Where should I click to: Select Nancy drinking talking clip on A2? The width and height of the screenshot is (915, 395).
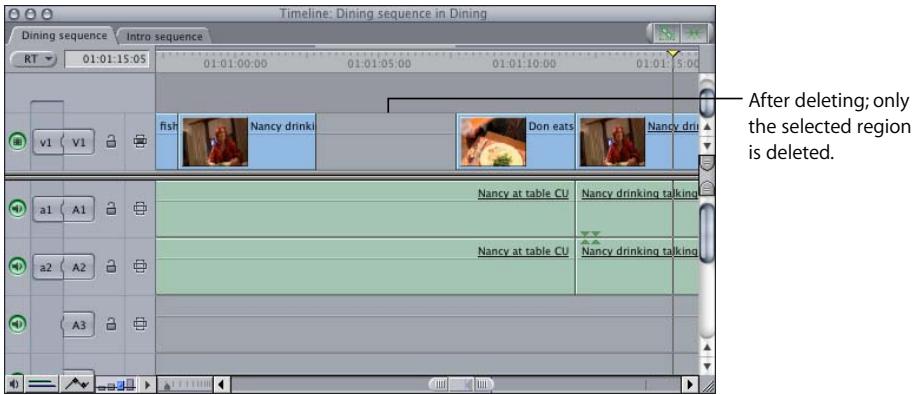point(637,266)
